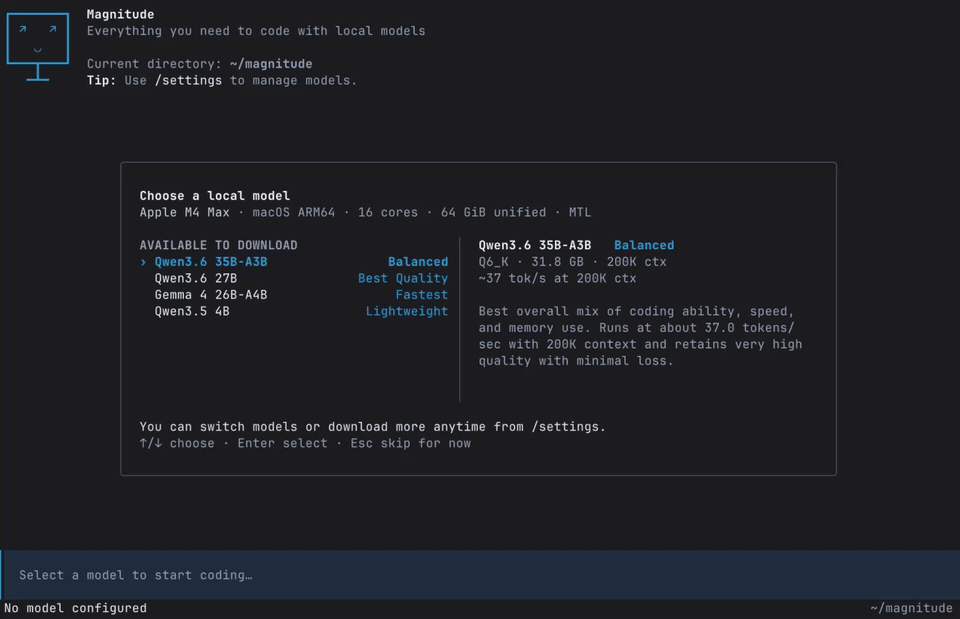Click the selection arrow beside Qwen3.6 35B-A3B

(x=143, y=262)
